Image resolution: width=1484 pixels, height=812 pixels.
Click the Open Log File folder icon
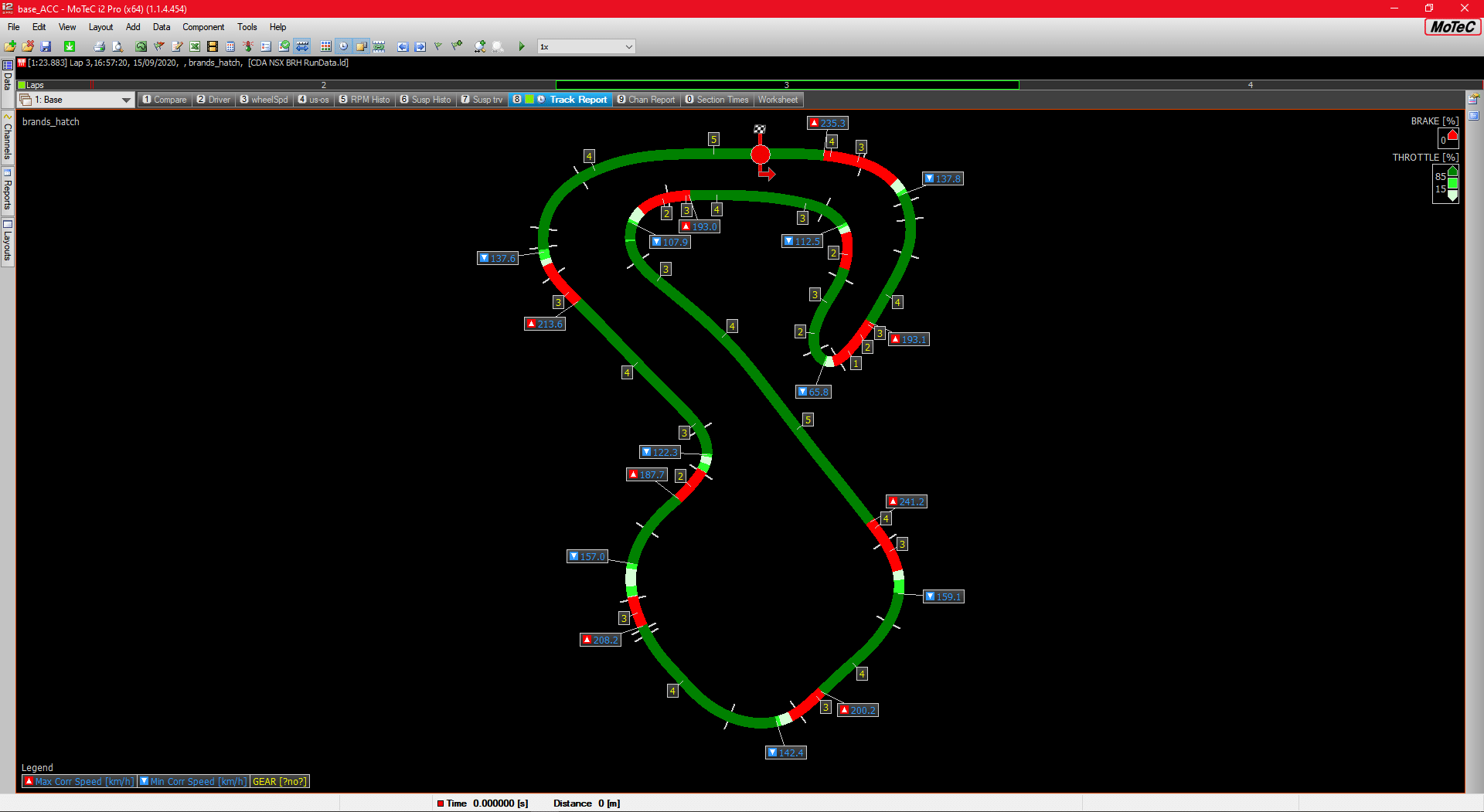(10, 47)
